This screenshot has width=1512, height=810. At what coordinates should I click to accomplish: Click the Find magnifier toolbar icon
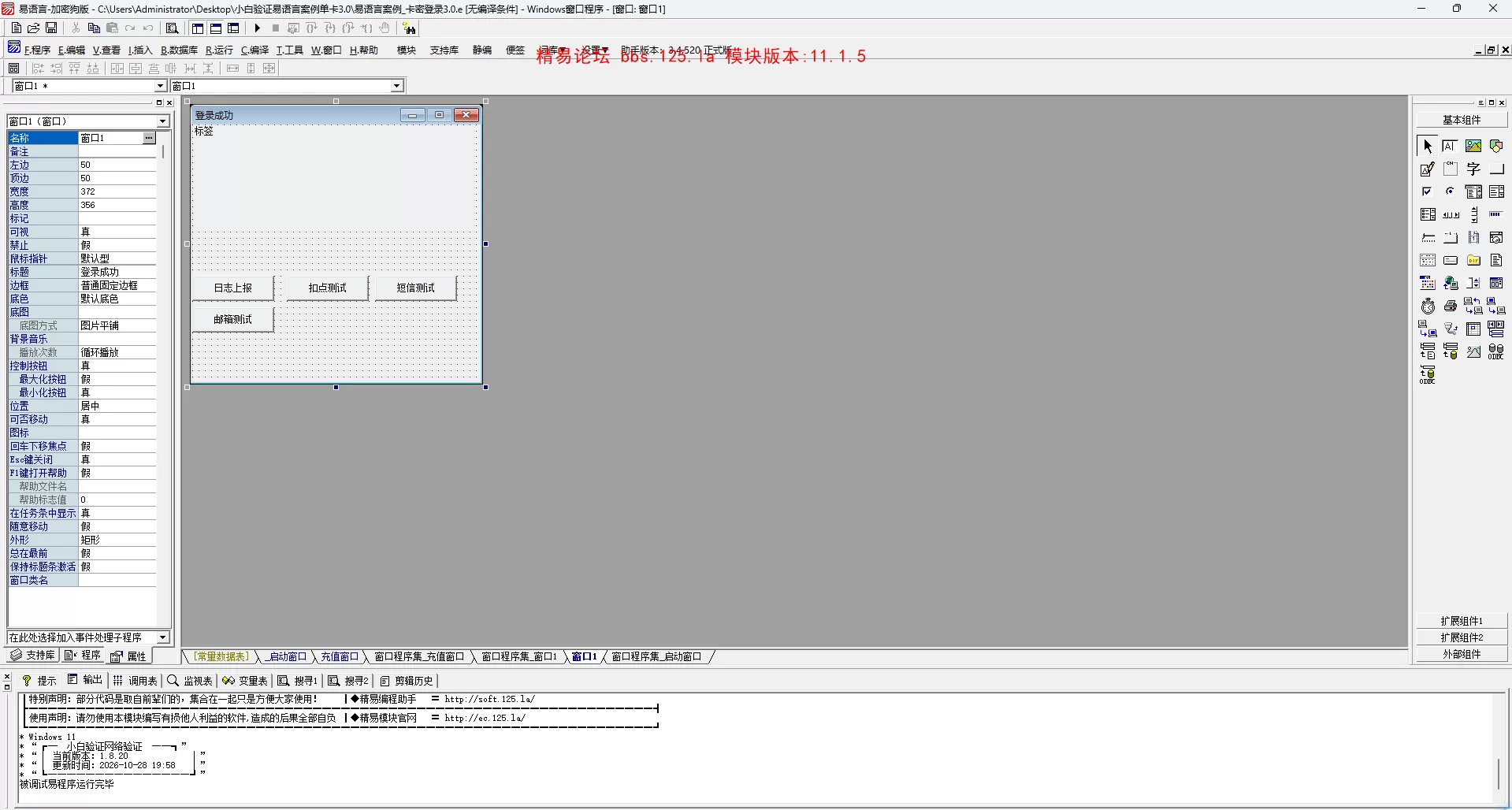coord(172,28)
